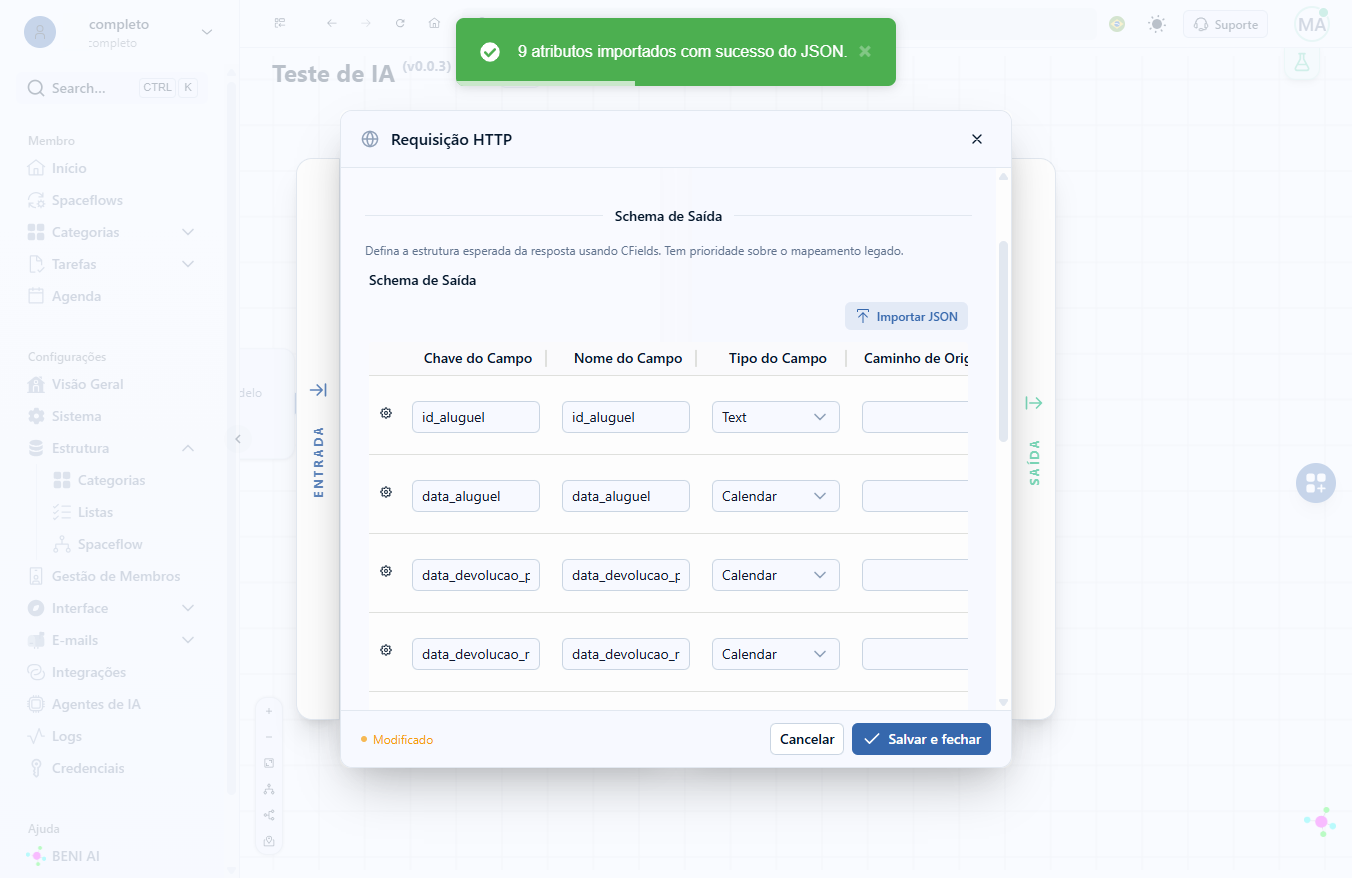Image resolution: width=1352 pixels, height=878 pixels.
Task: Click the globe icon beside Requisição HTTP
Action: pos(370,139)
